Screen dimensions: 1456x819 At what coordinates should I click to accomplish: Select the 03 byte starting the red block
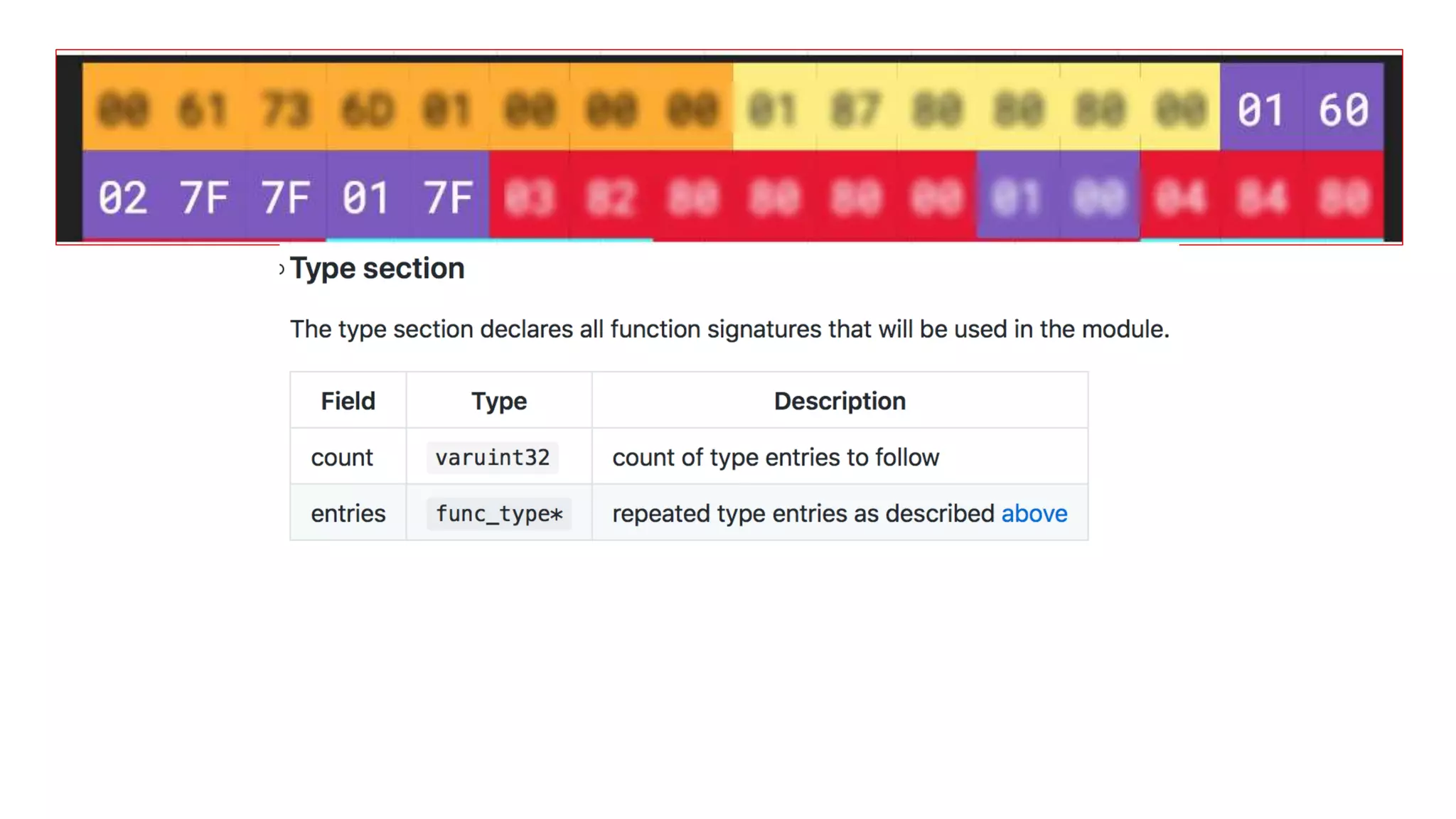point(529,198)
